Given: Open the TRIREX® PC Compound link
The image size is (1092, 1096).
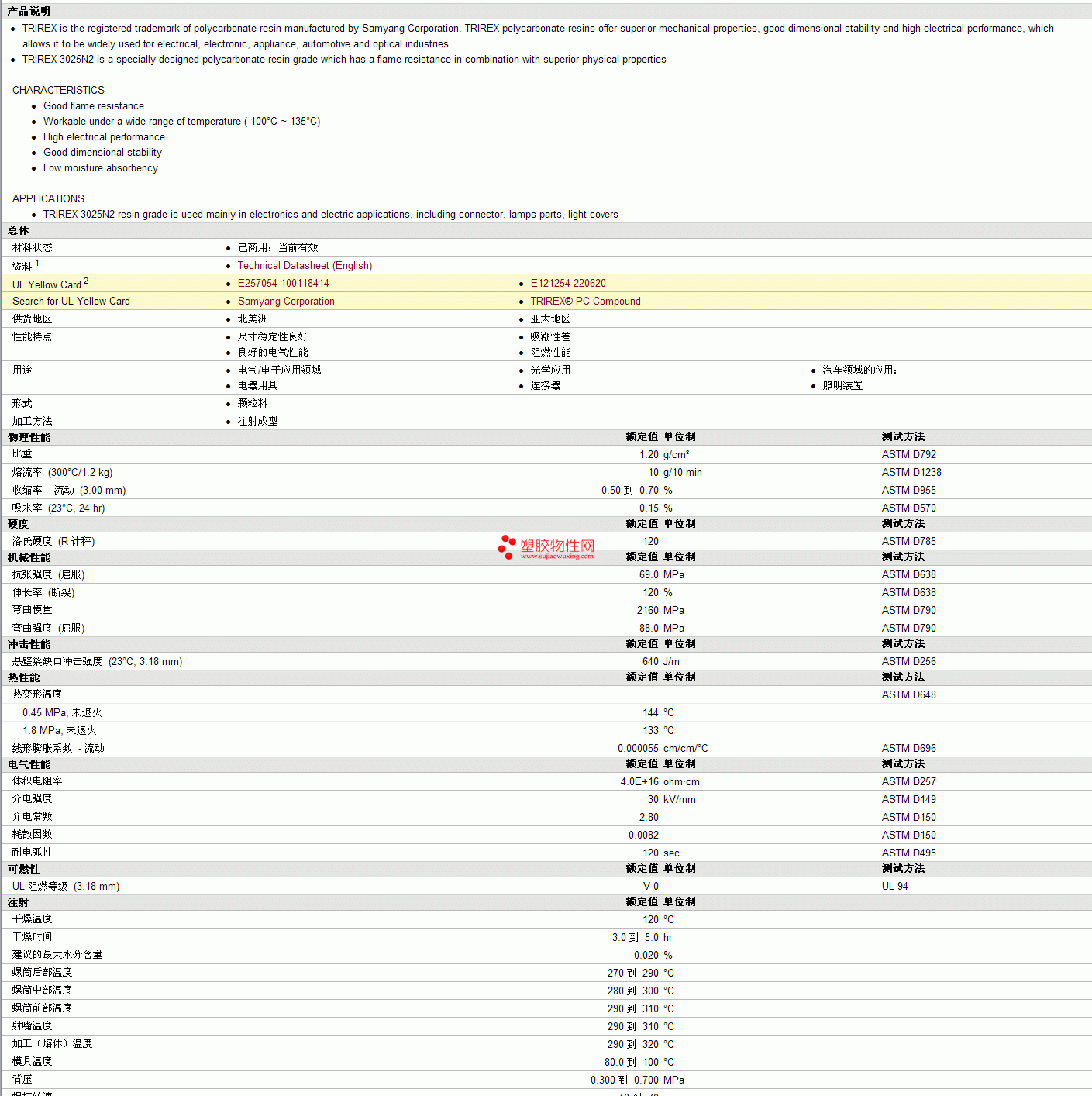Looking at the screenshot, I should [x=585, y=301].
